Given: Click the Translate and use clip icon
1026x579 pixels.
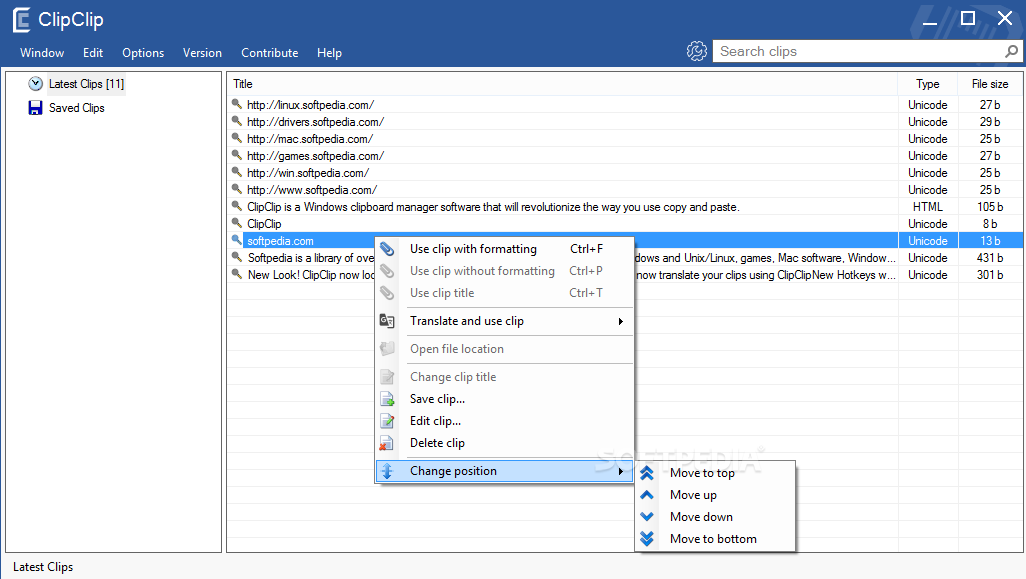Looking at the screenshot, I should (x=387, y=321).
